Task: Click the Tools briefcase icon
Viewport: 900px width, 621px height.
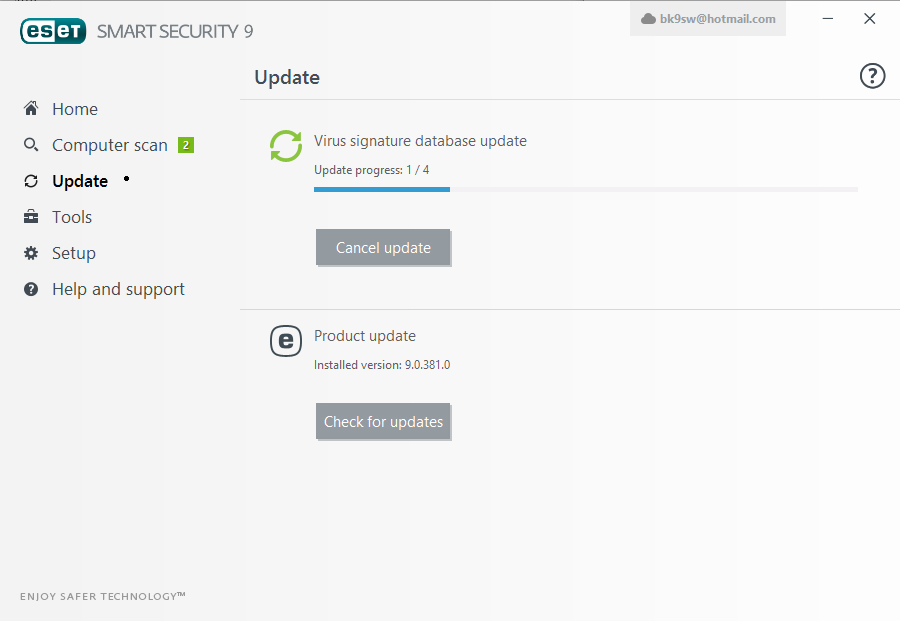Action: tap(31, 217)
